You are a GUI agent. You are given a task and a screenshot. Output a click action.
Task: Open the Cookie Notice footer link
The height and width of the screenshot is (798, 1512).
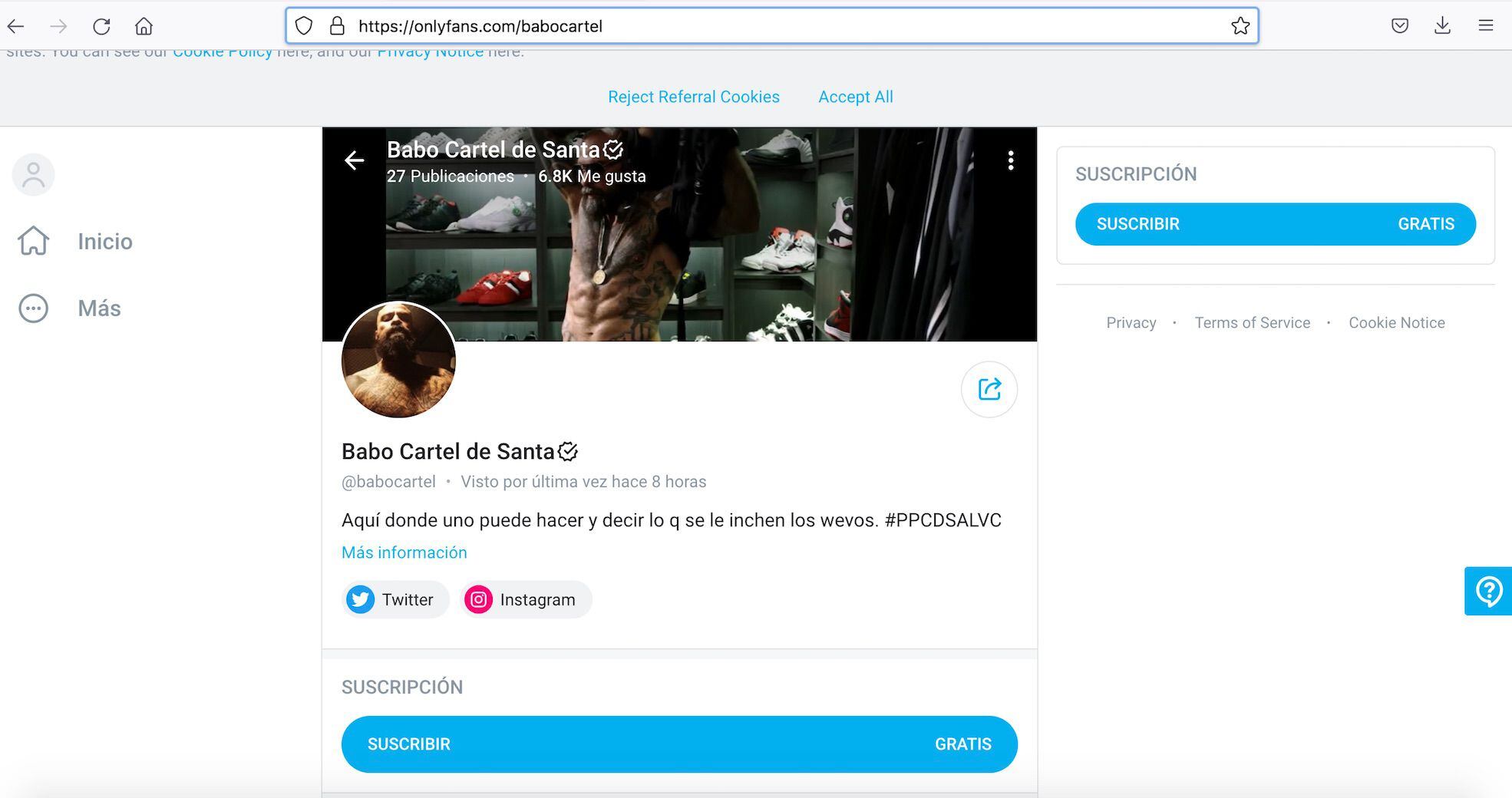pyautogui.click(x=1397, y=323)
